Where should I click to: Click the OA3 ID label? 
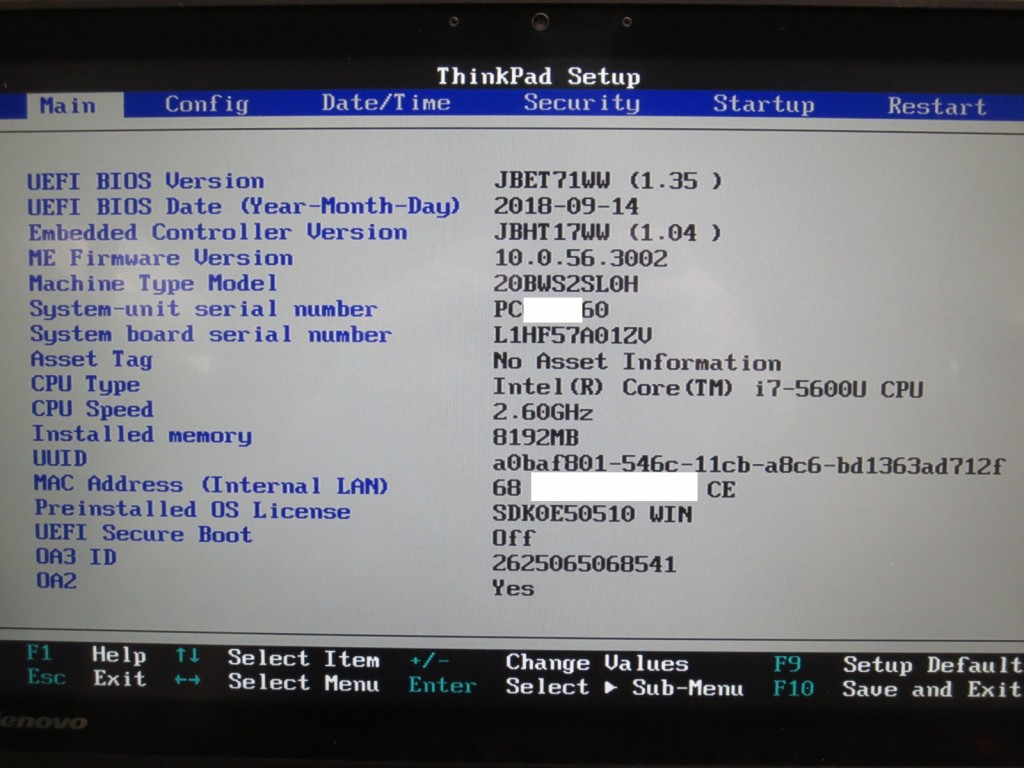click(x=76, y=557)
